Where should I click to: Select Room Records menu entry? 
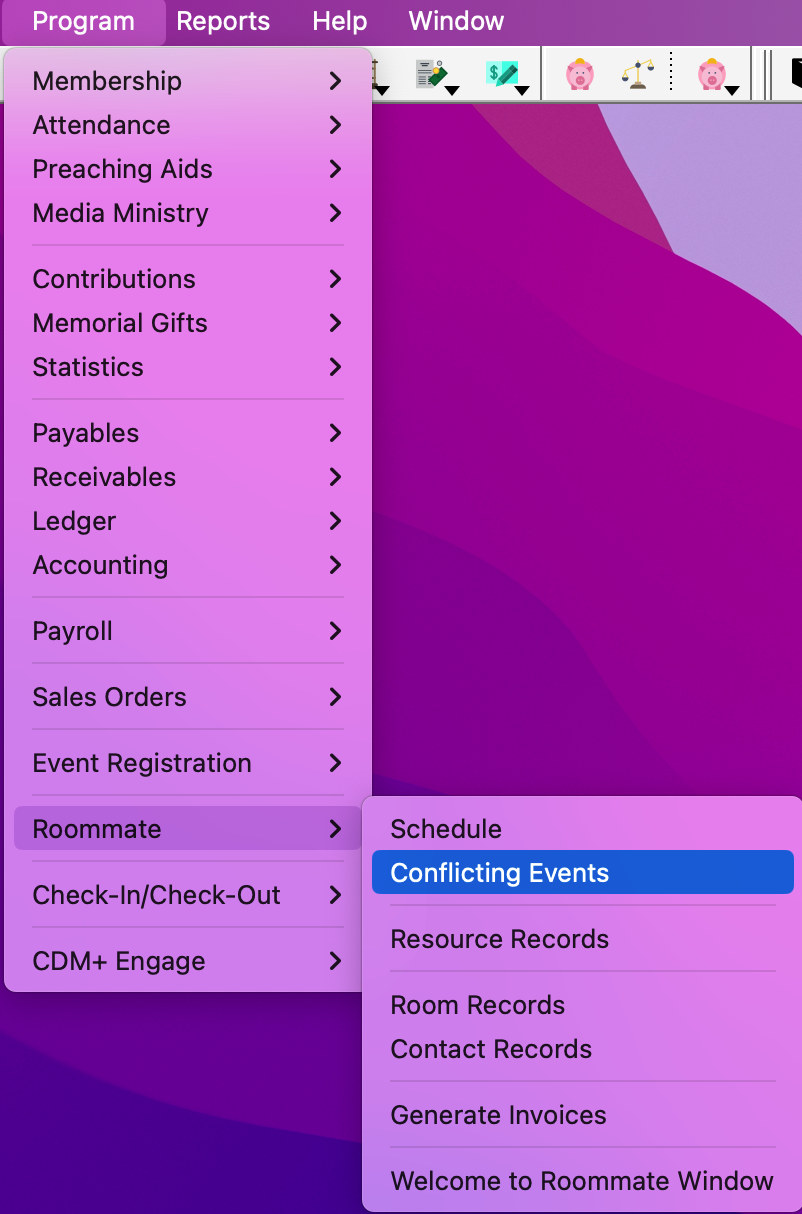pos(477,1005)
